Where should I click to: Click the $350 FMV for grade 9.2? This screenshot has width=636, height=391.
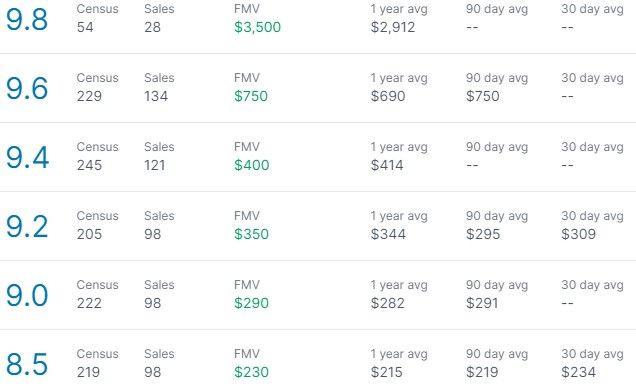coord(251,234)
